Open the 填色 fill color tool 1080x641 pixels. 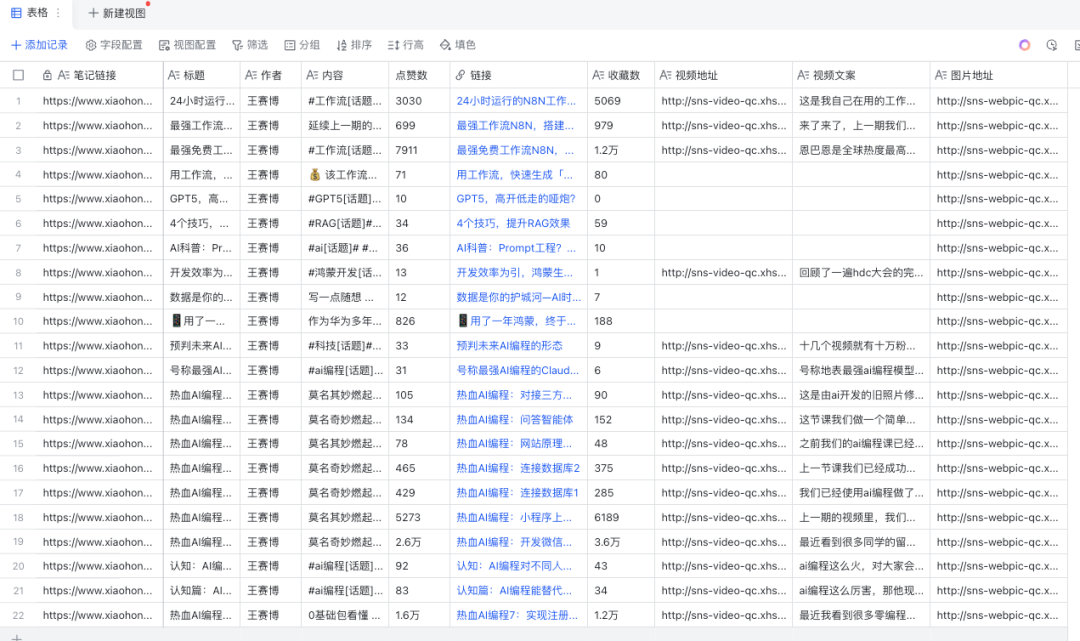point(458,45)
